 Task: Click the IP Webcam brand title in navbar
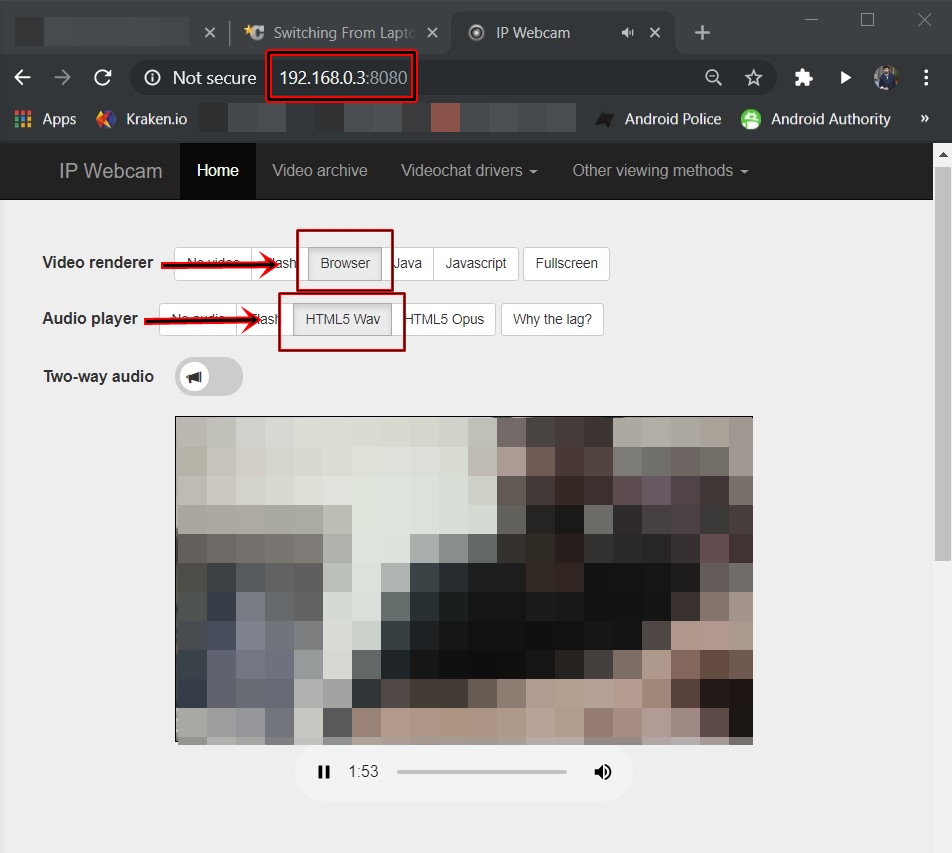coord(110,171)
